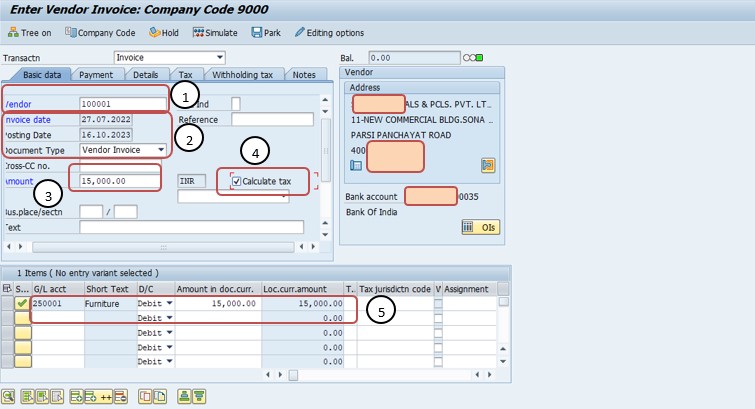755x409 pixels.
Task: Tick the V checkbox in third item row
Action: pos(438,332)
